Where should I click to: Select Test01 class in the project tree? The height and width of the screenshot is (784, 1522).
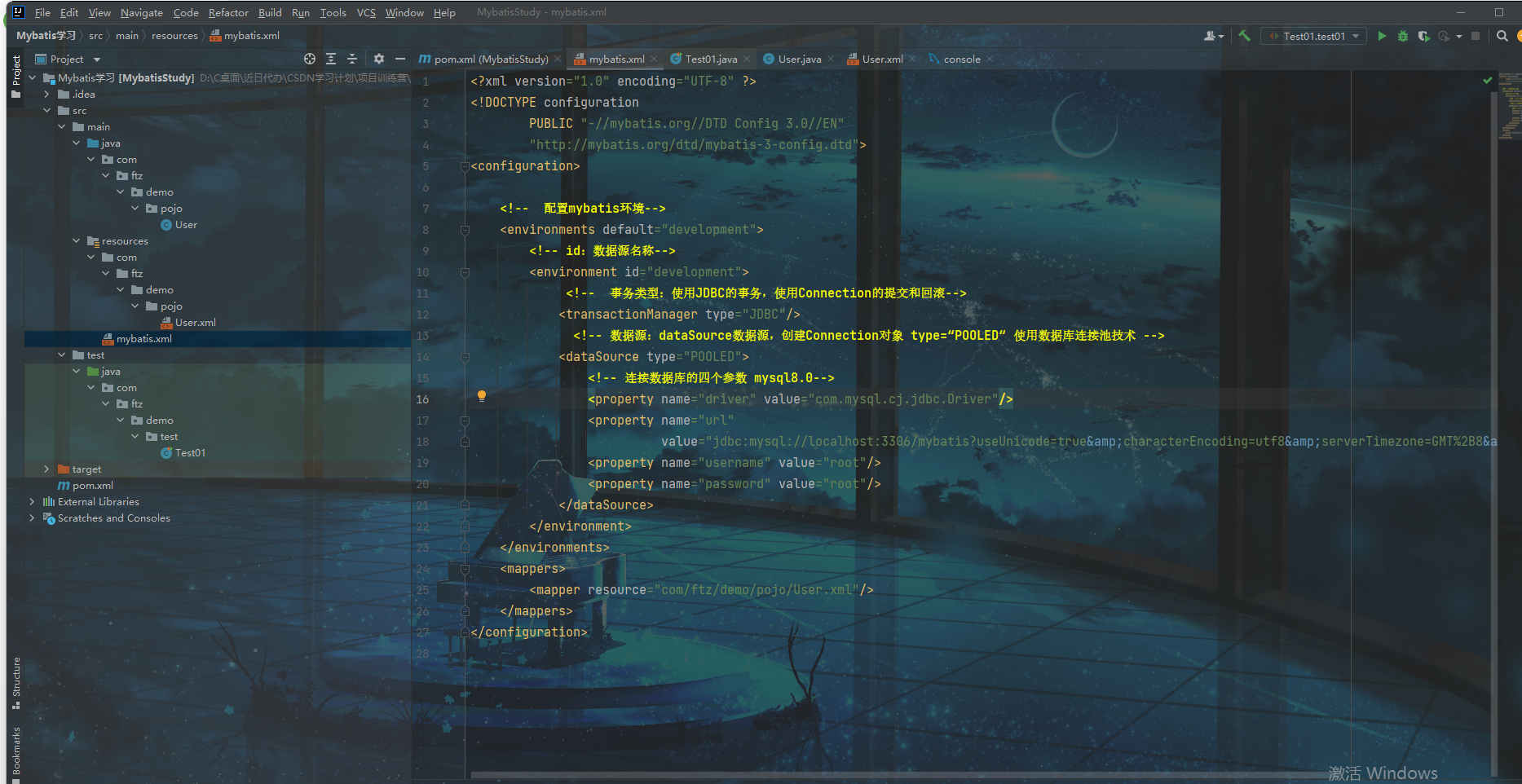(183, 452)
